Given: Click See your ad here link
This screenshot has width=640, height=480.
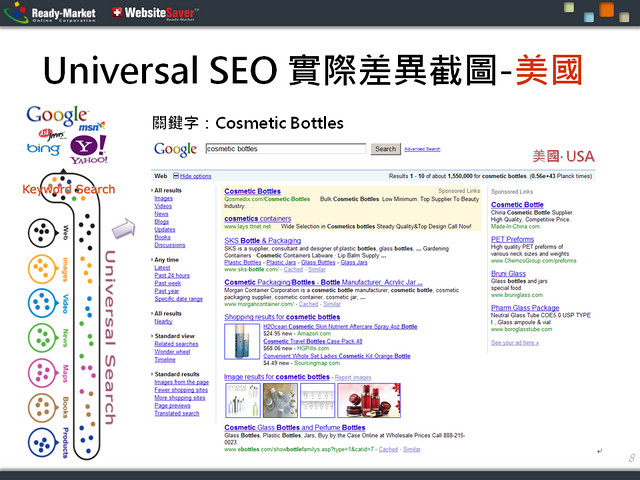Looking at the screenshot, I should click(515, 343).
